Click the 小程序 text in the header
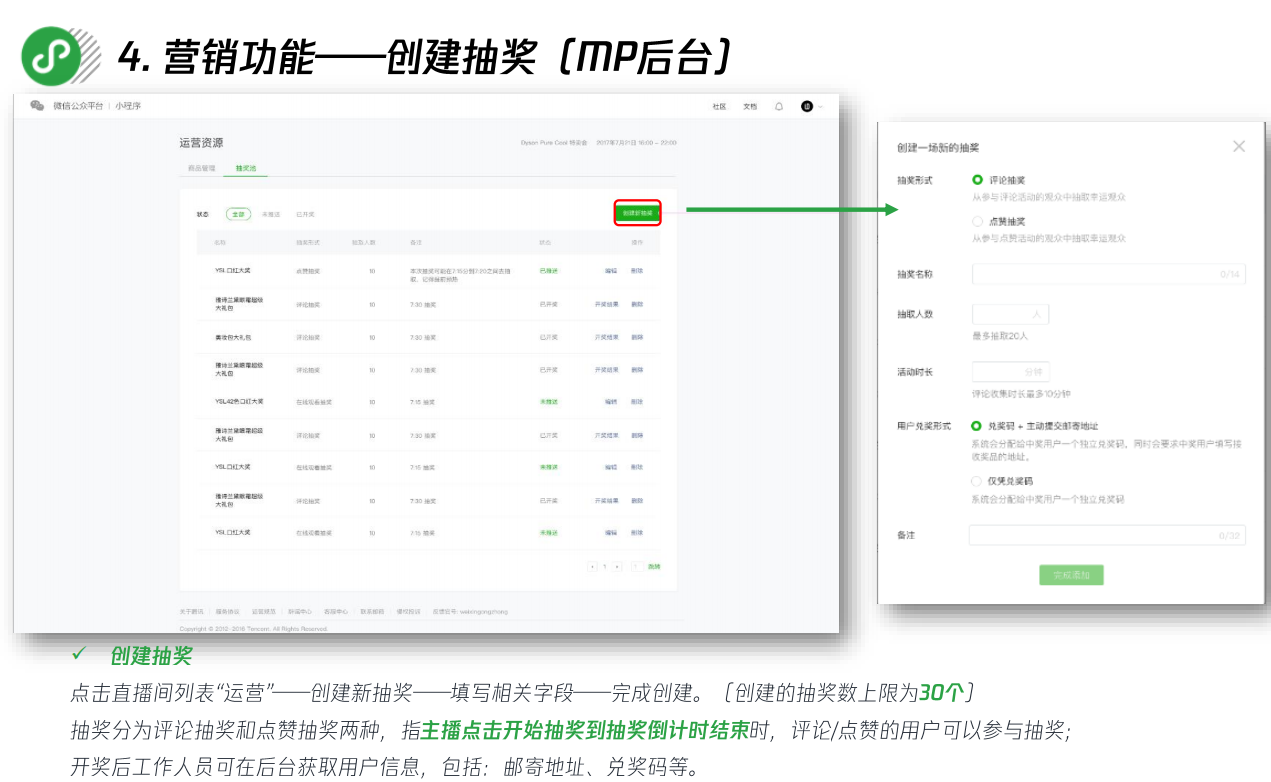 click(128, 106)
